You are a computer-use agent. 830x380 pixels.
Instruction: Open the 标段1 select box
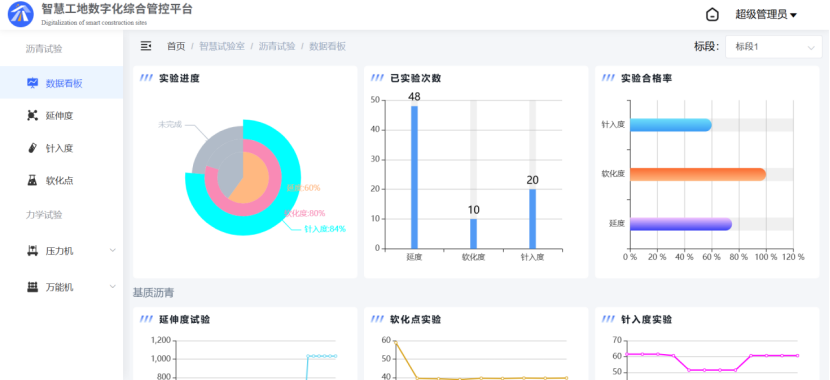[773, 47]
